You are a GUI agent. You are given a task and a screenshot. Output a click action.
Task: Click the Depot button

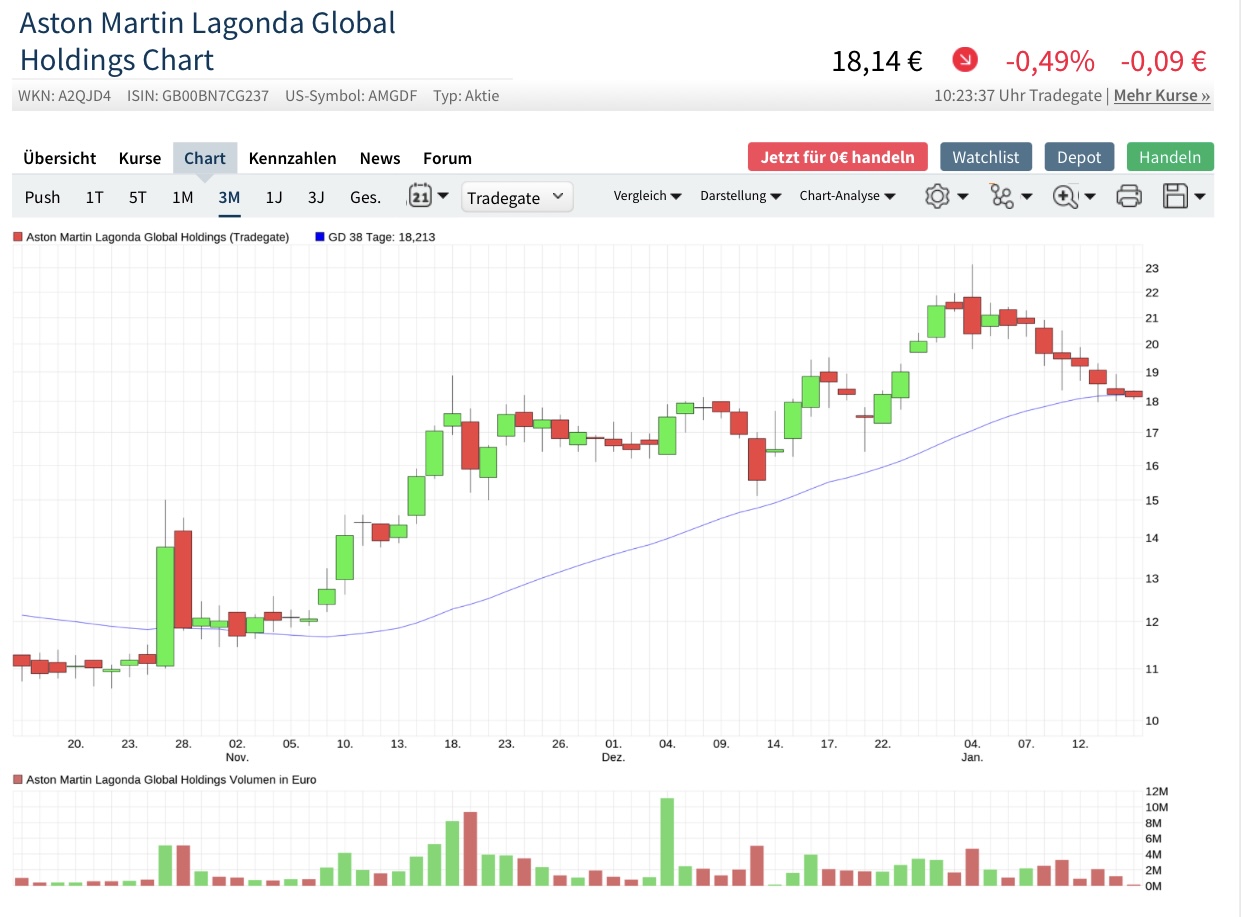click(x=1079, y=157)
